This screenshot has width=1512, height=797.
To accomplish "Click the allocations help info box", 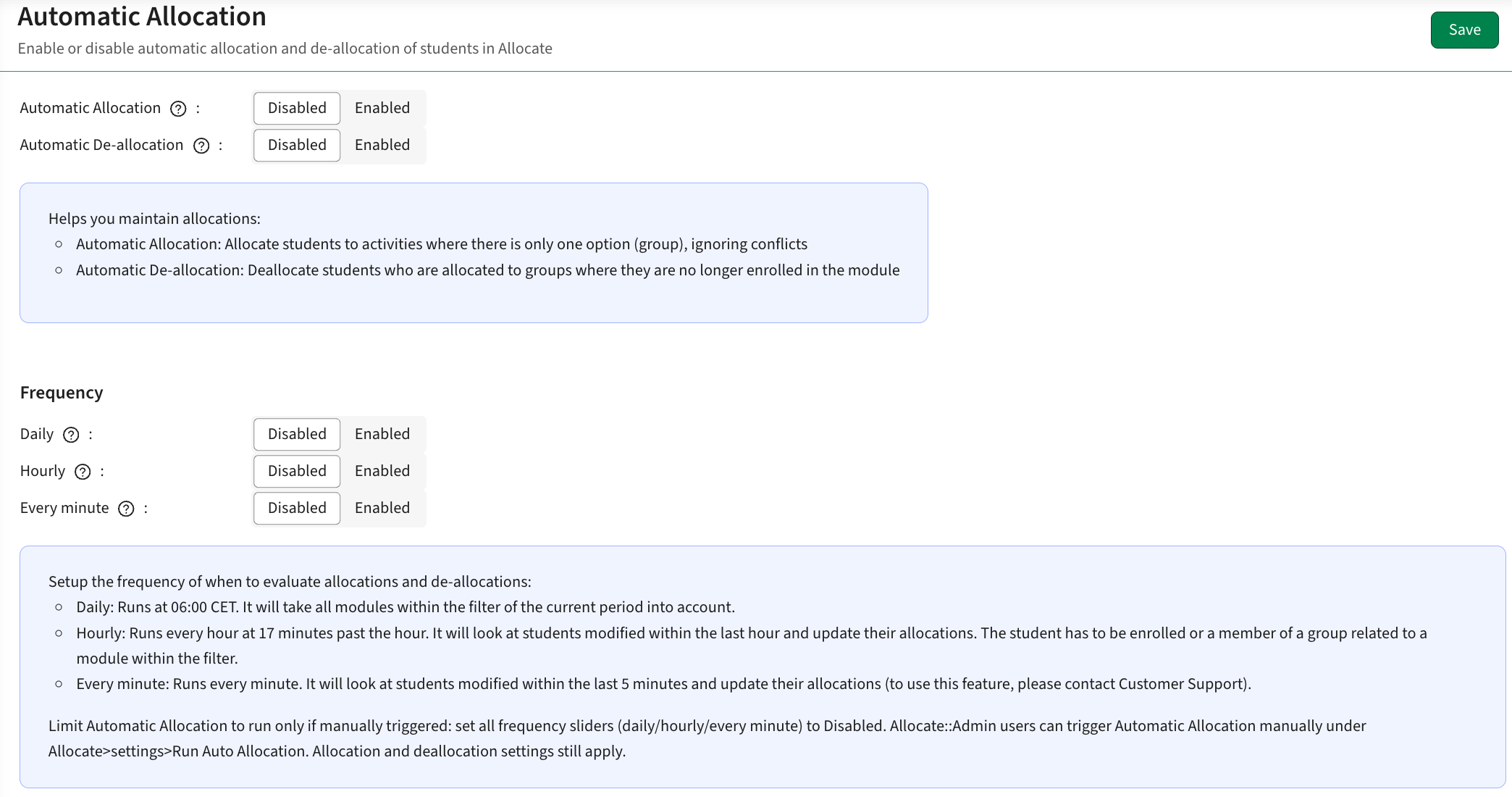I will click(474, 252).
